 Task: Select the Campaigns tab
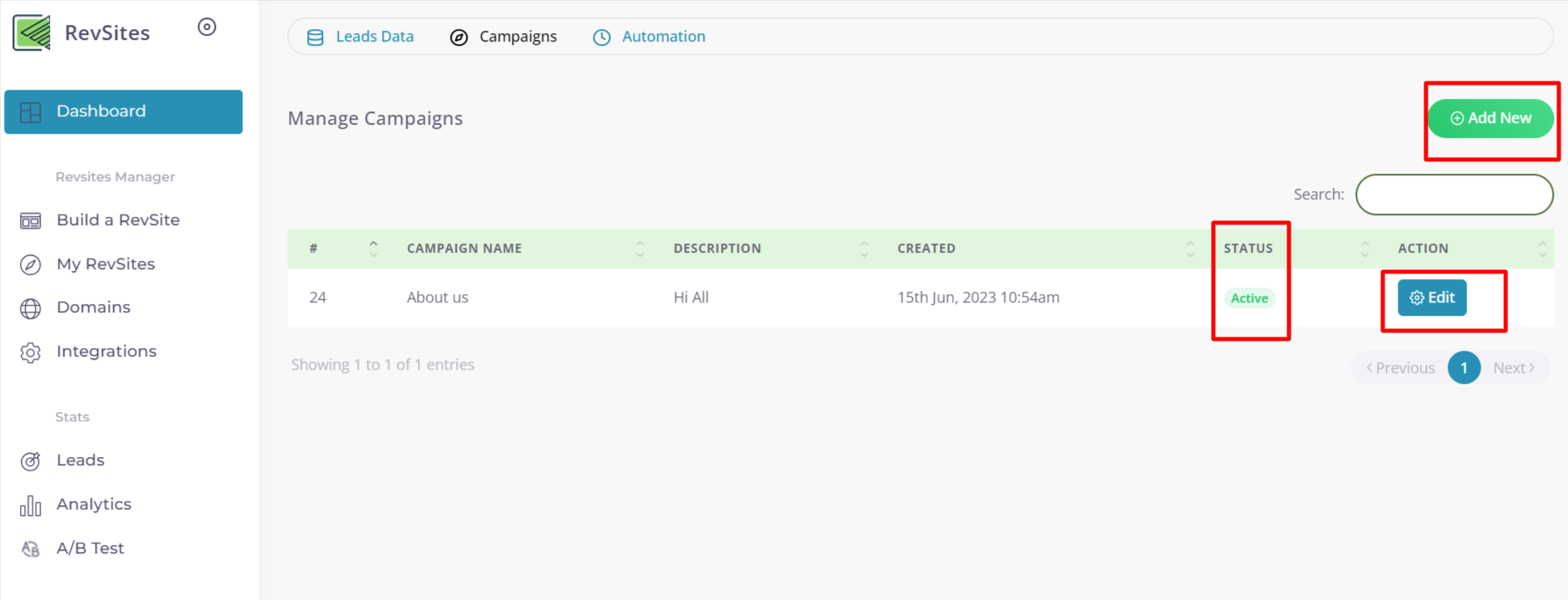pyautogui.click(x=504, y=37)
